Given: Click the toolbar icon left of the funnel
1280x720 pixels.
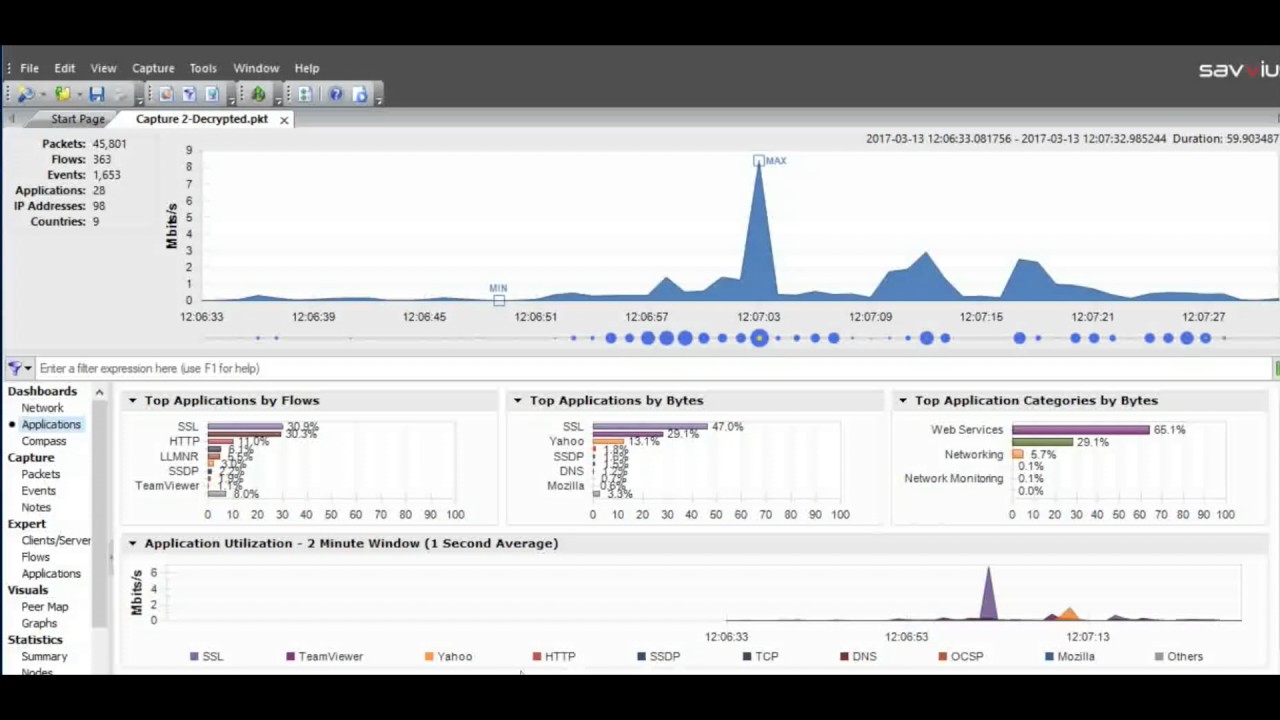Looking at the screenshot, I should point(166,94).
